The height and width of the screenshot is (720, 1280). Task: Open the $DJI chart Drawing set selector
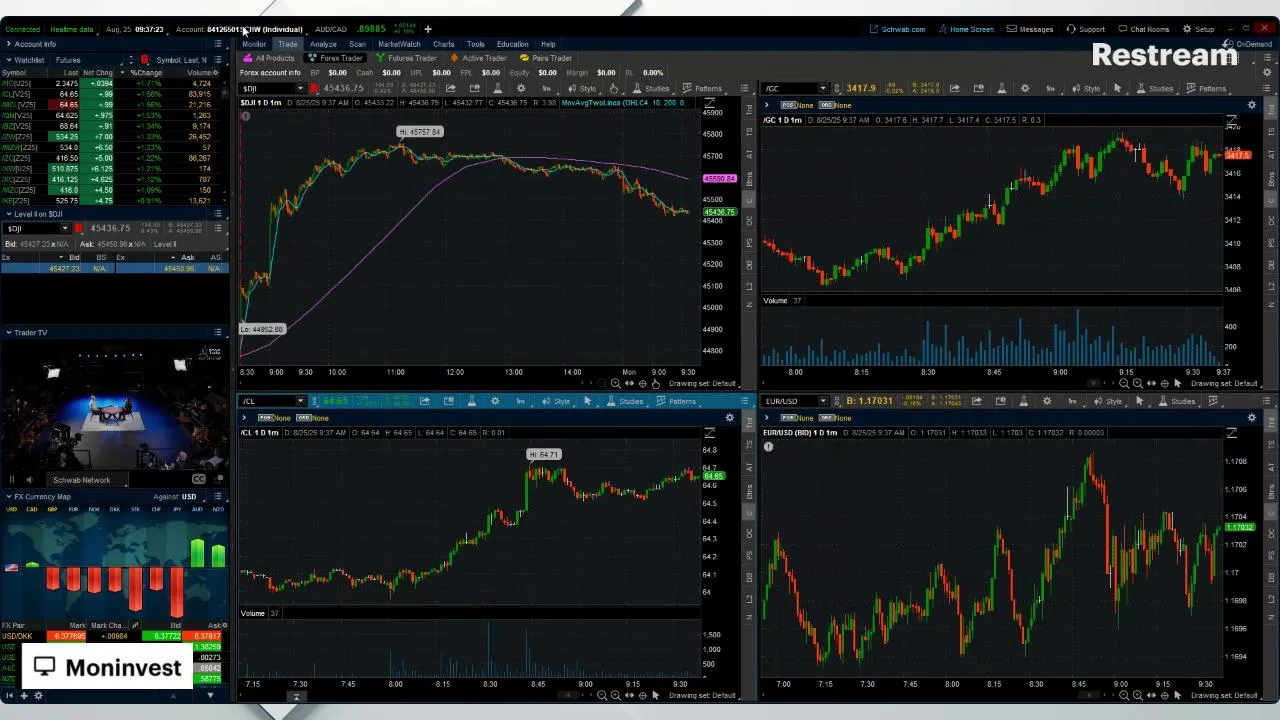(702, 383)
